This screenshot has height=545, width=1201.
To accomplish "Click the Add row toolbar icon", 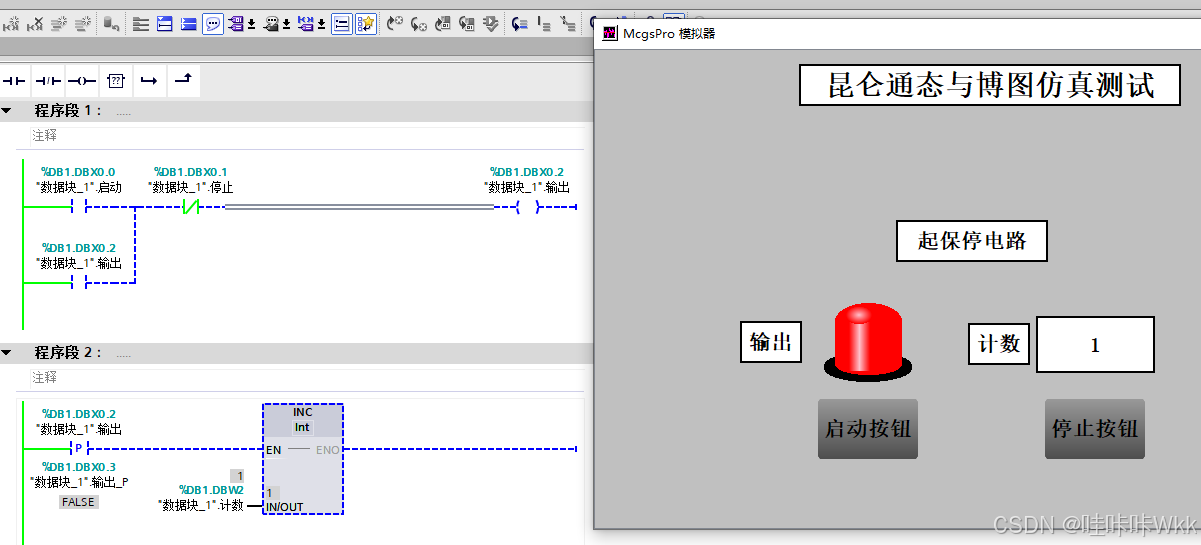I will point(83,23).
